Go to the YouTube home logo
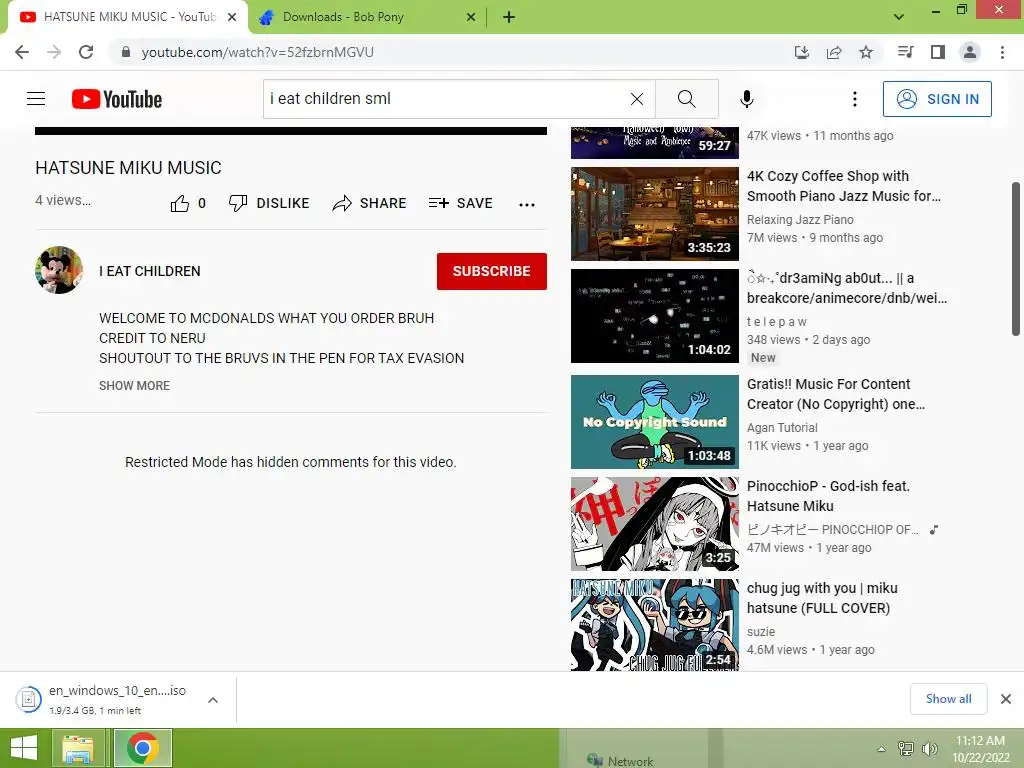The image size is (1024, 768). [x=117, y=99]
